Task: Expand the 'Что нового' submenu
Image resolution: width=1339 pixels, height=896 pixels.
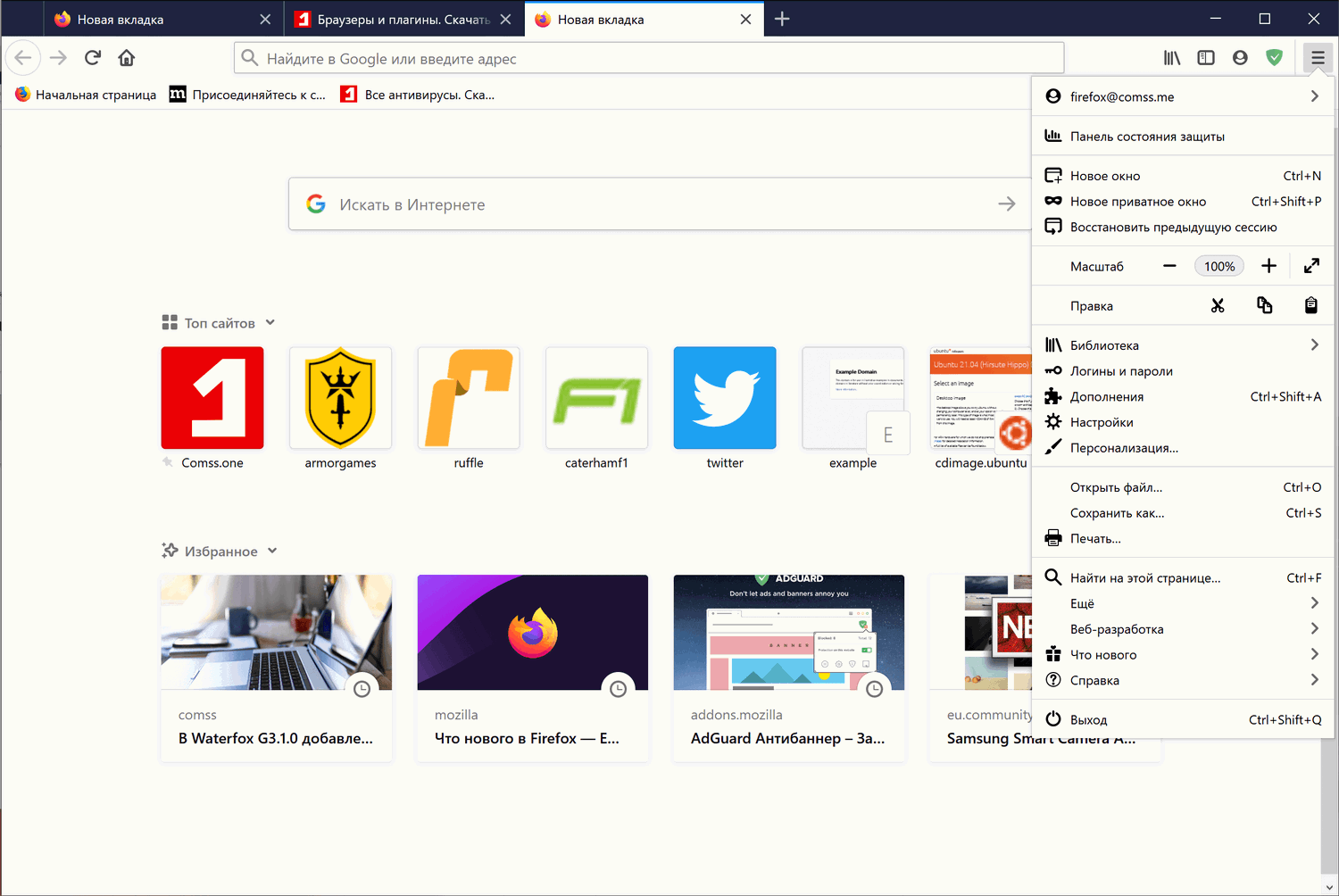Action: pos(1315,655)
